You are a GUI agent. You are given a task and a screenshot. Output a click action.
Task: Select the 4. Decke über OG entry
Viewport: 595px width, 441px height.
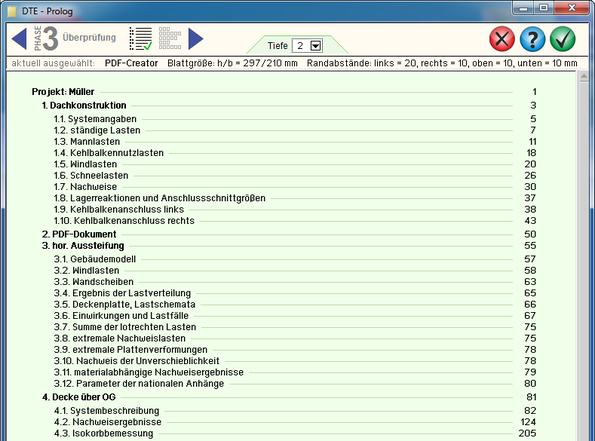[x=79, y=397]
